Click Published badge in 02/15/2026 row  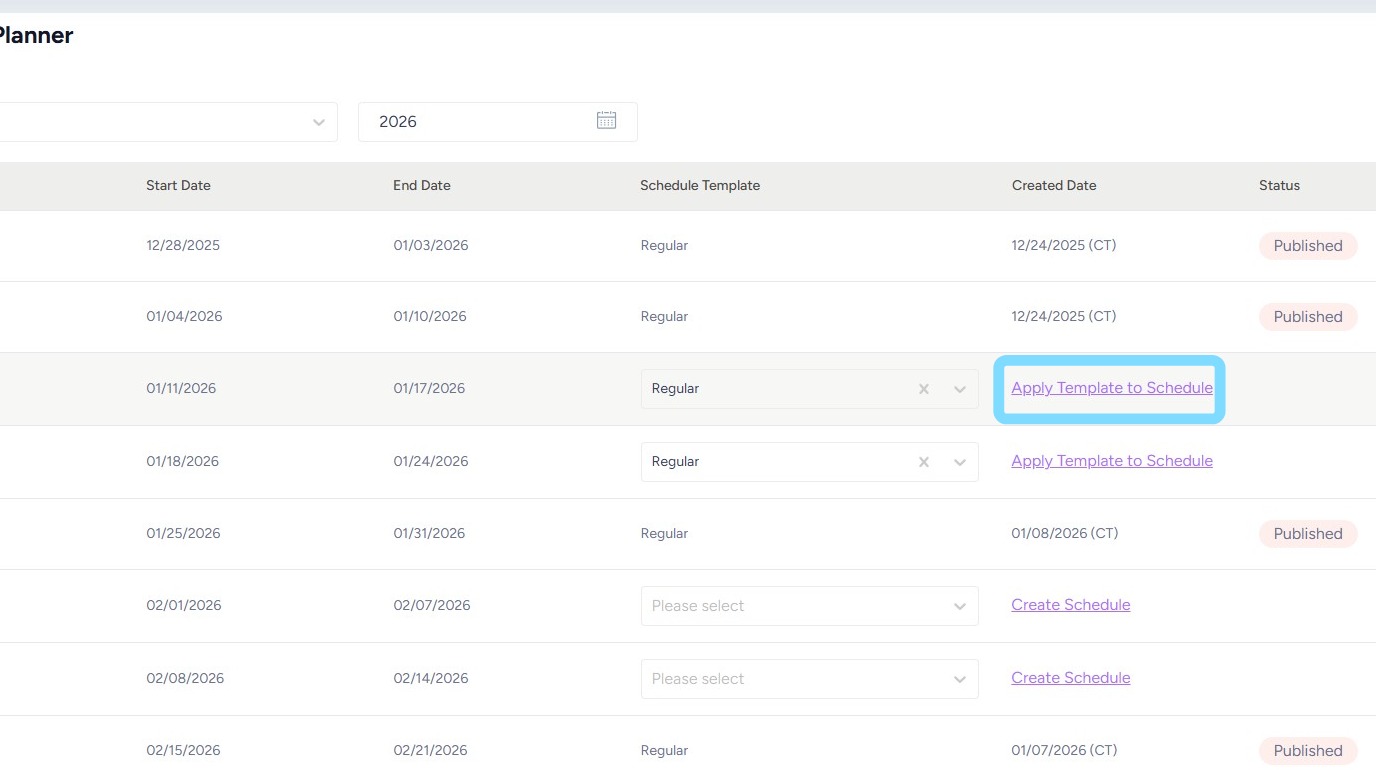pyautogui.click(x=1307, y=751)
